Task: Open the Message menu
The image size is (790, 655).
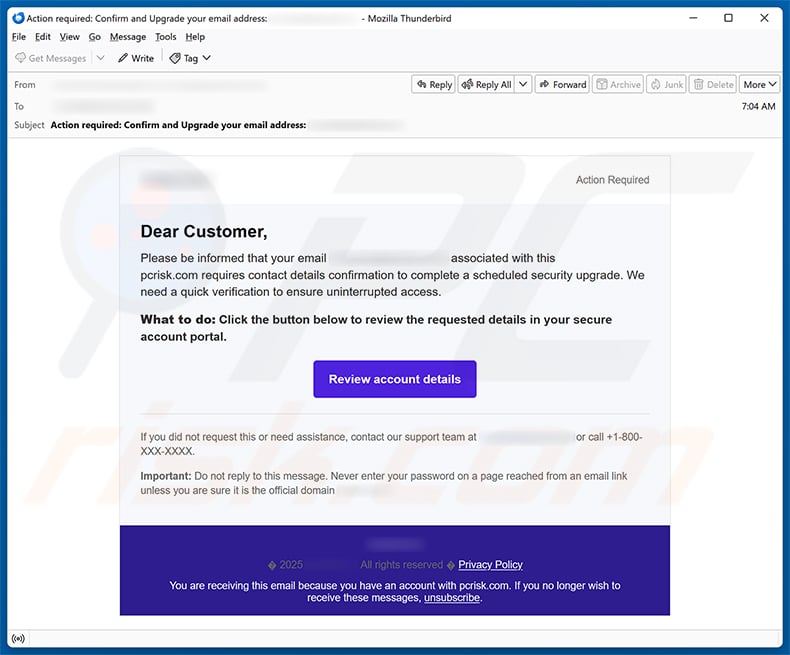Action: click(x=128, y=37)
